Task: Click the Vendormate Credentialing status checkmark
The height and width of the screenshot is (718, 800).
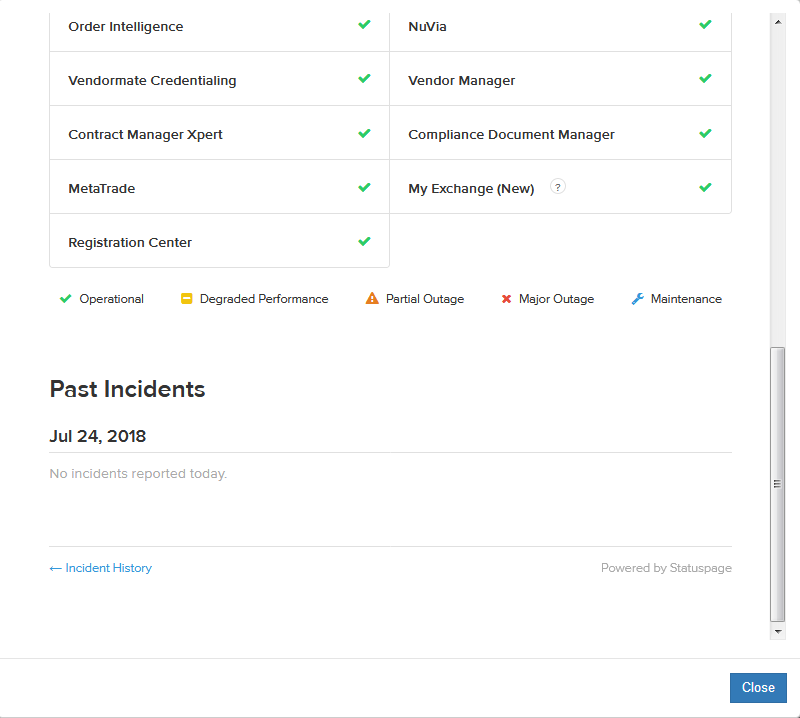Action: [364, 79]
